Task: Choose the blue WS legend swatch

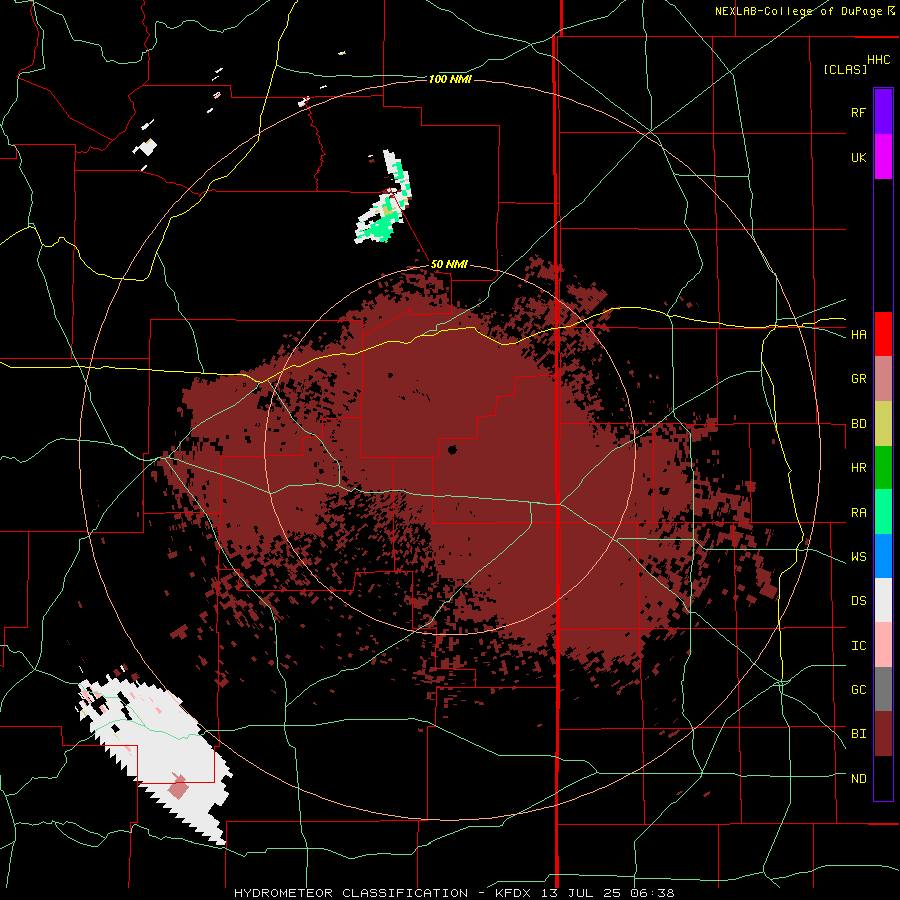Action: 883,556
